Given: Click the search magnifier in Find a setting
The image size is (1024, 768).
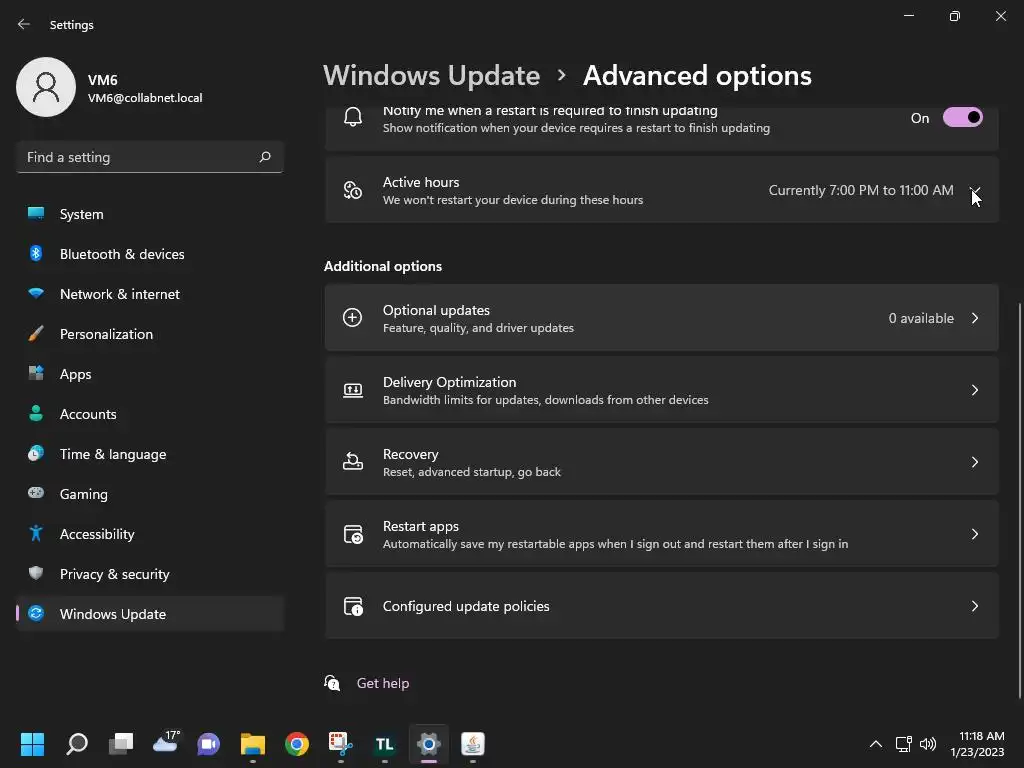Looking at the screenshot, I should [264, 157].
